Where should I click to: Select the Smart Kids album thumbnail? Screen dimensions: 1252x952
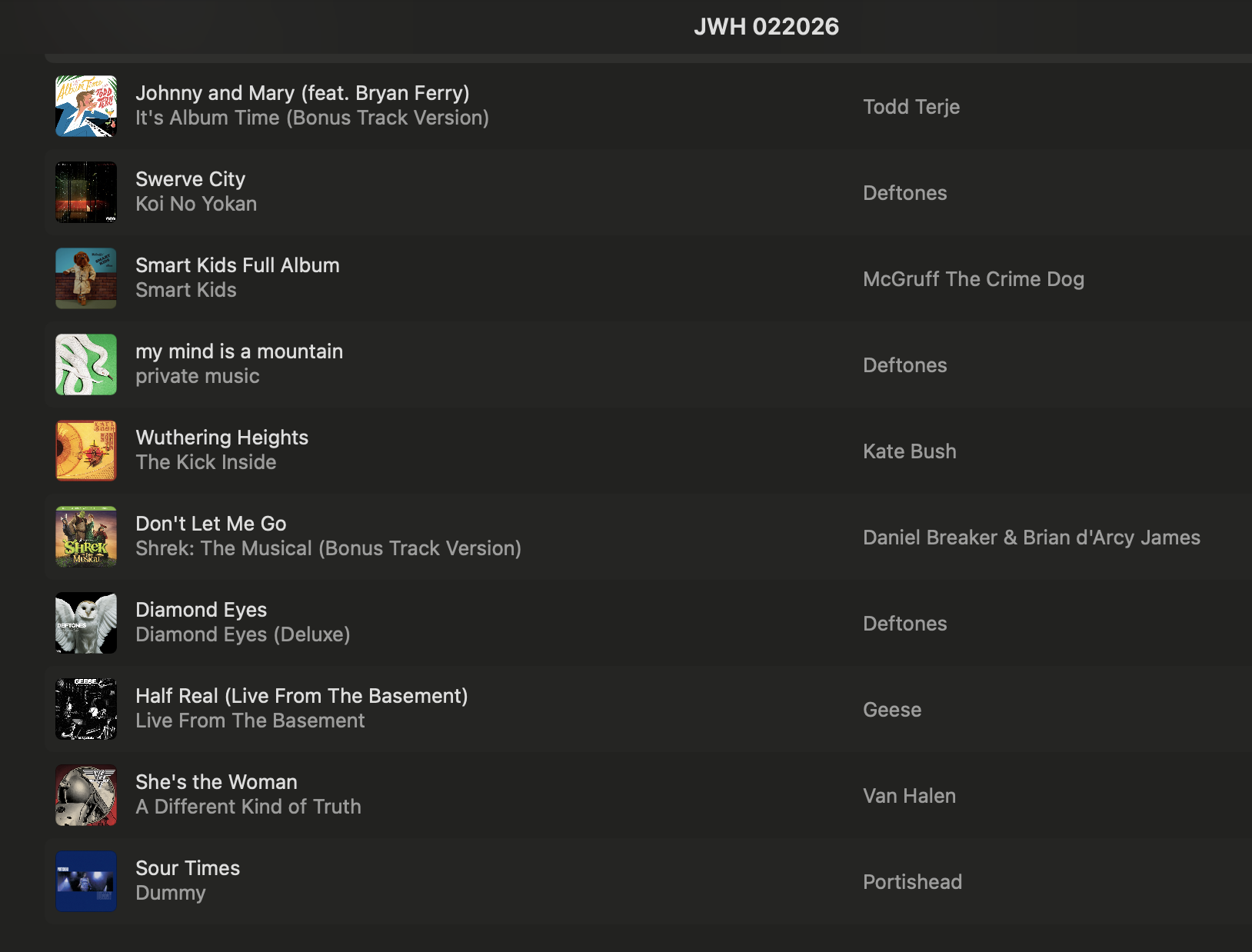[86, 278]
